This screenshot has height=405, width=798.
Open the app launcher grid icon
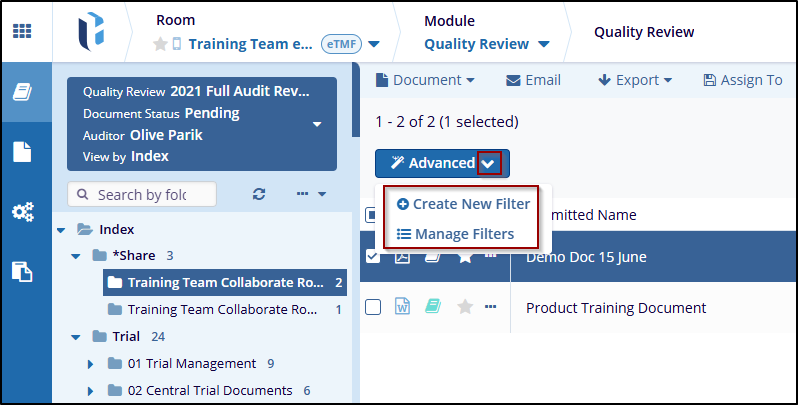[x=21, y=30]
